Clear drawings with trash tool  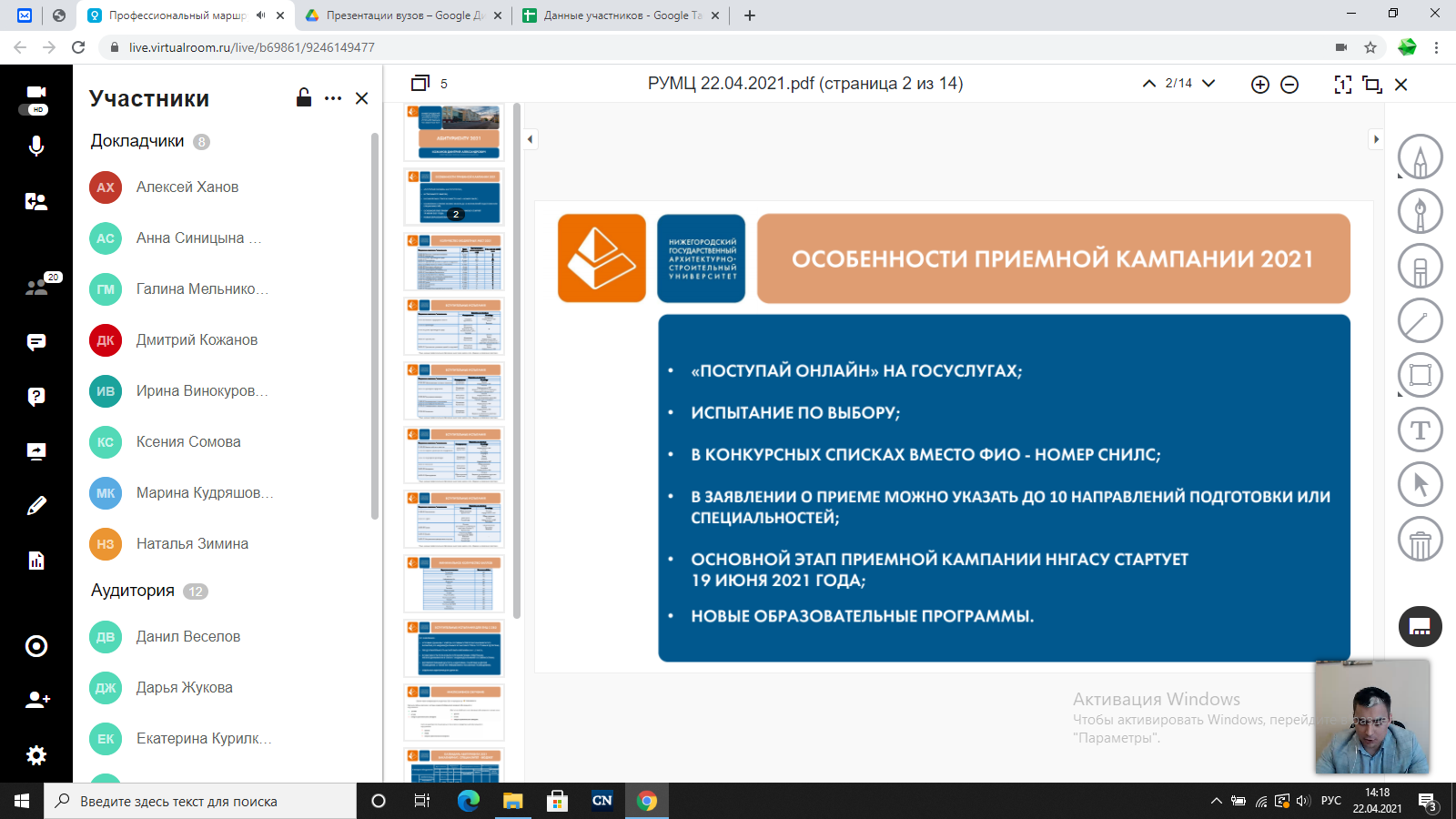pyautogui.click(x=1421, y=539)
